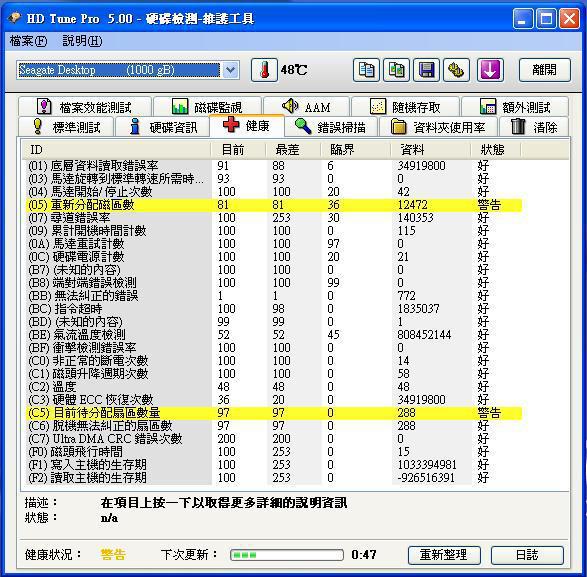Click the floppy disk save icon
This screenshot has height=577, width=587.
coord(426,70)
